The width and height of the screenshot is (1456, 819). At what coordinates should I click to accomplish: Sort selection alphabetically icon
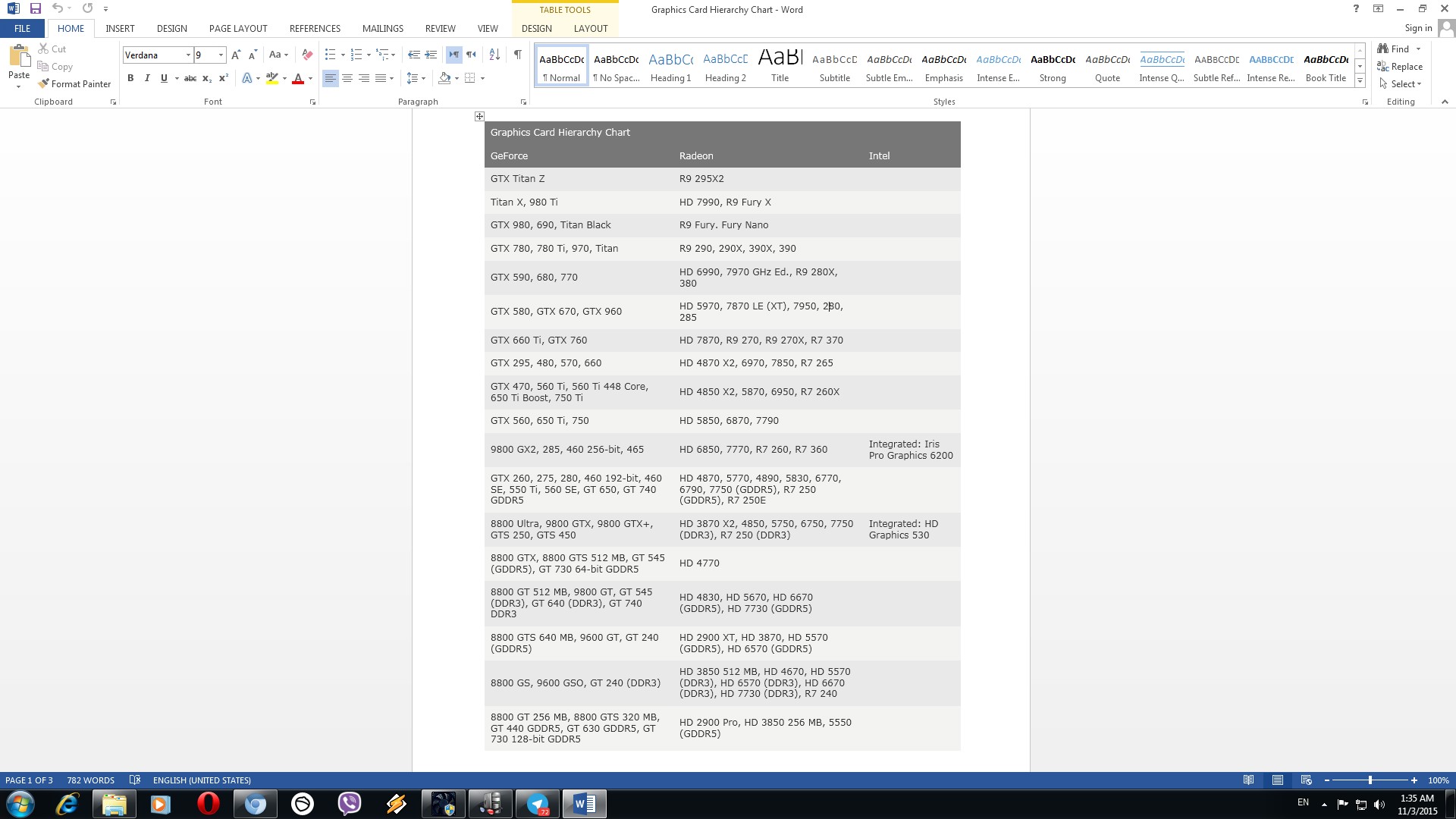point(494,55)
